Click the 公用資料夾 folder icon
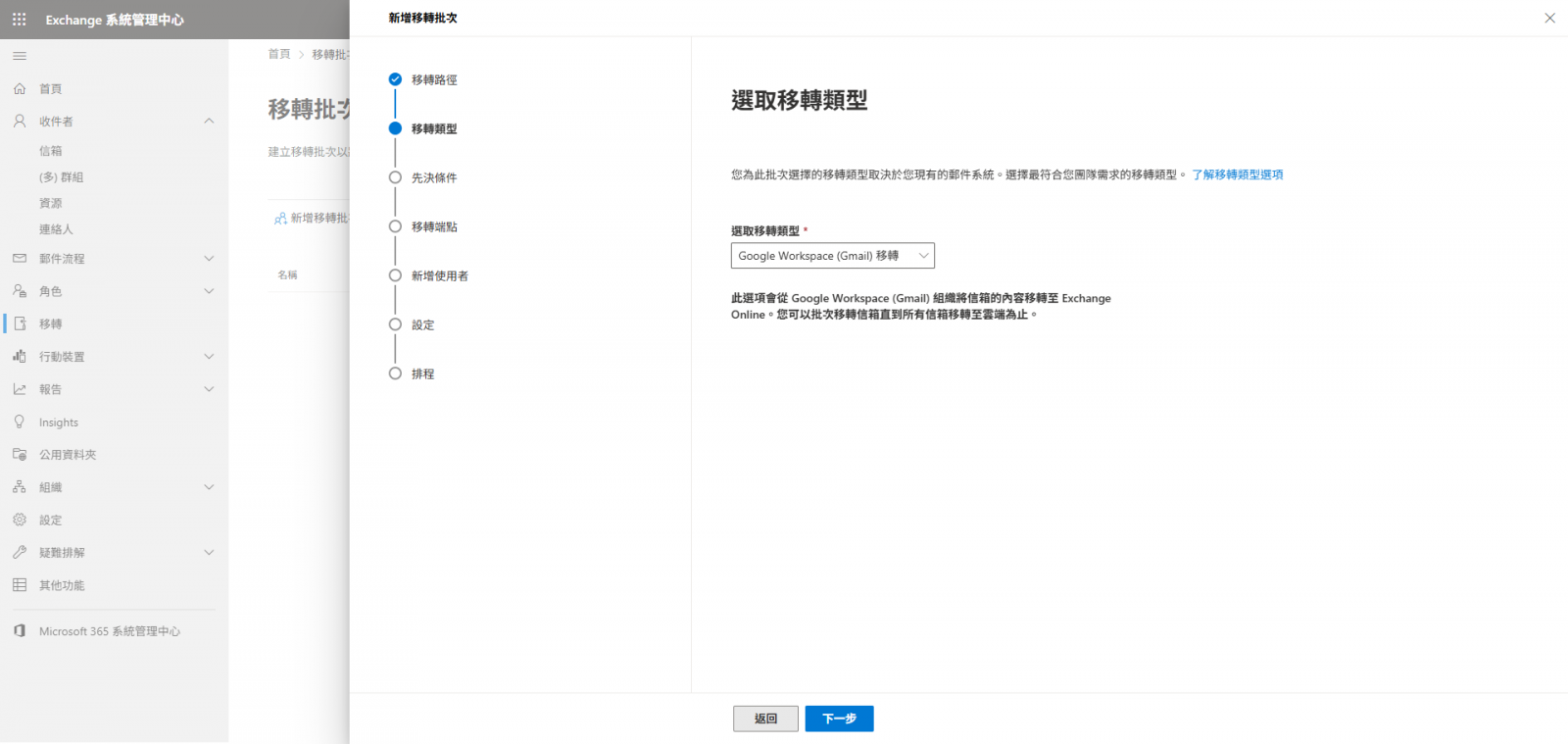 (20, 454)
